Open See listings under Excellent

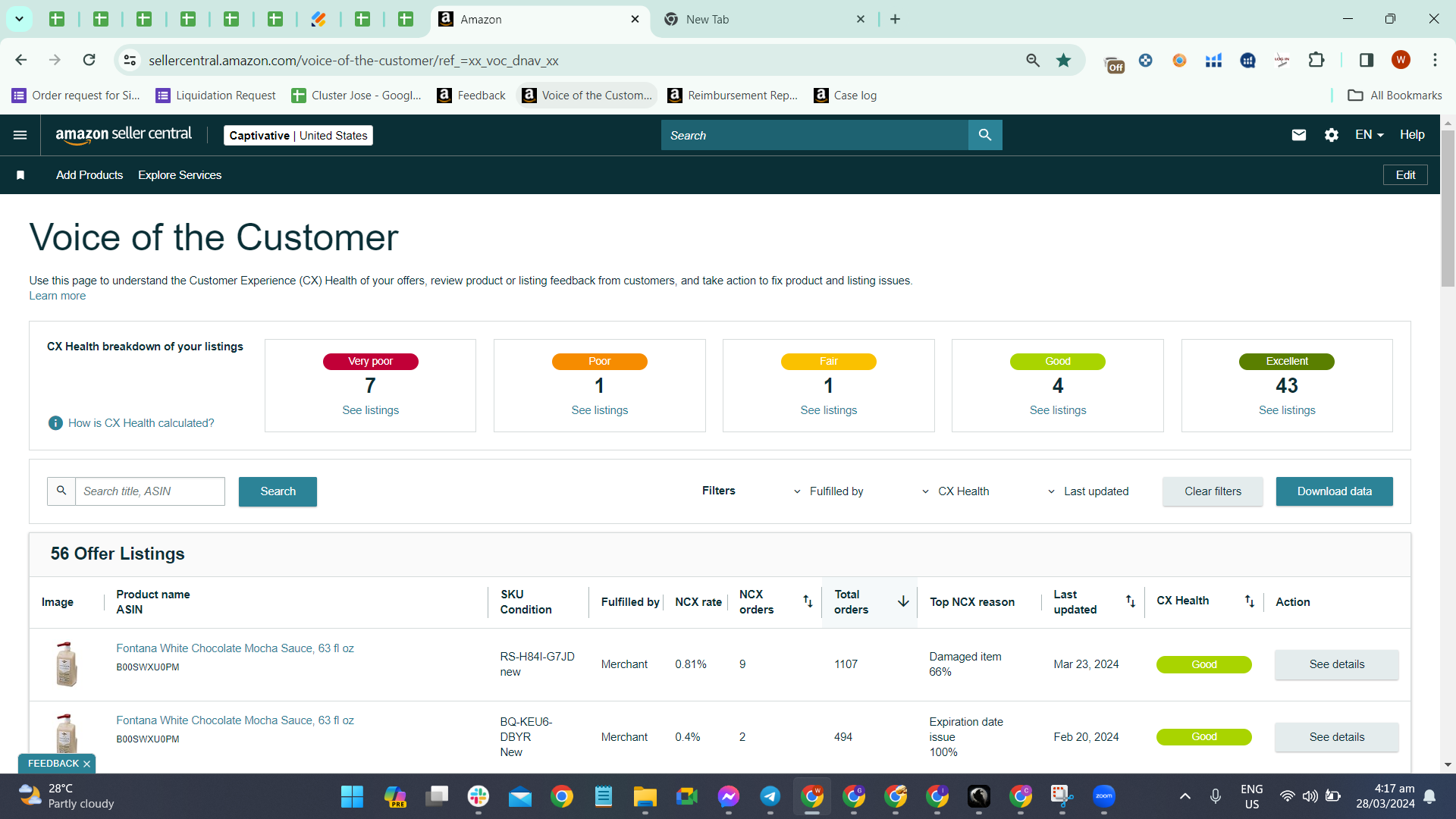click(x=1287, y=410)
